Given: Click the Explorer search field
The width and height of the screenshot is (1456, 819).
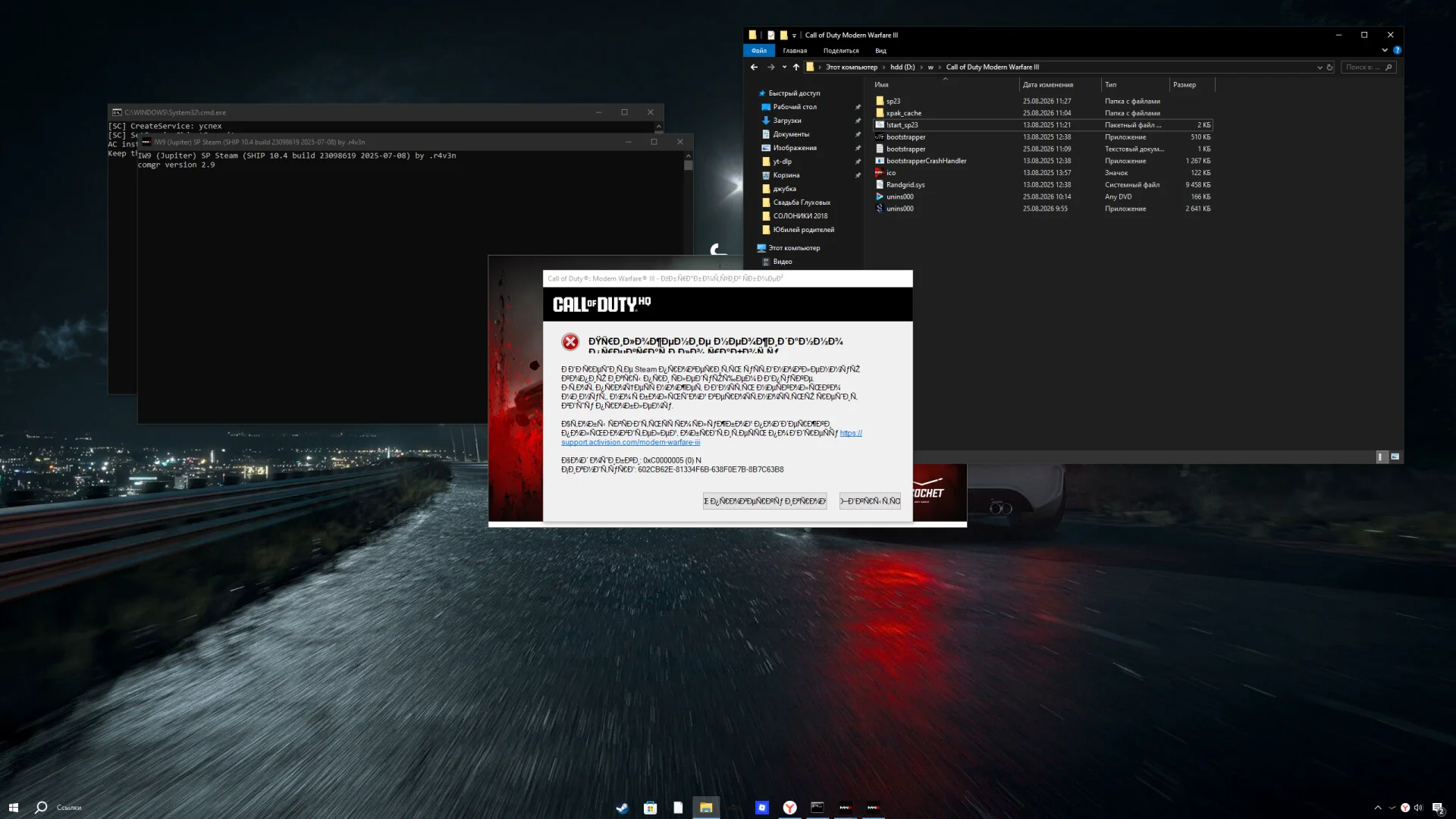Looking at the screenshot, I should coord(1368,67).
